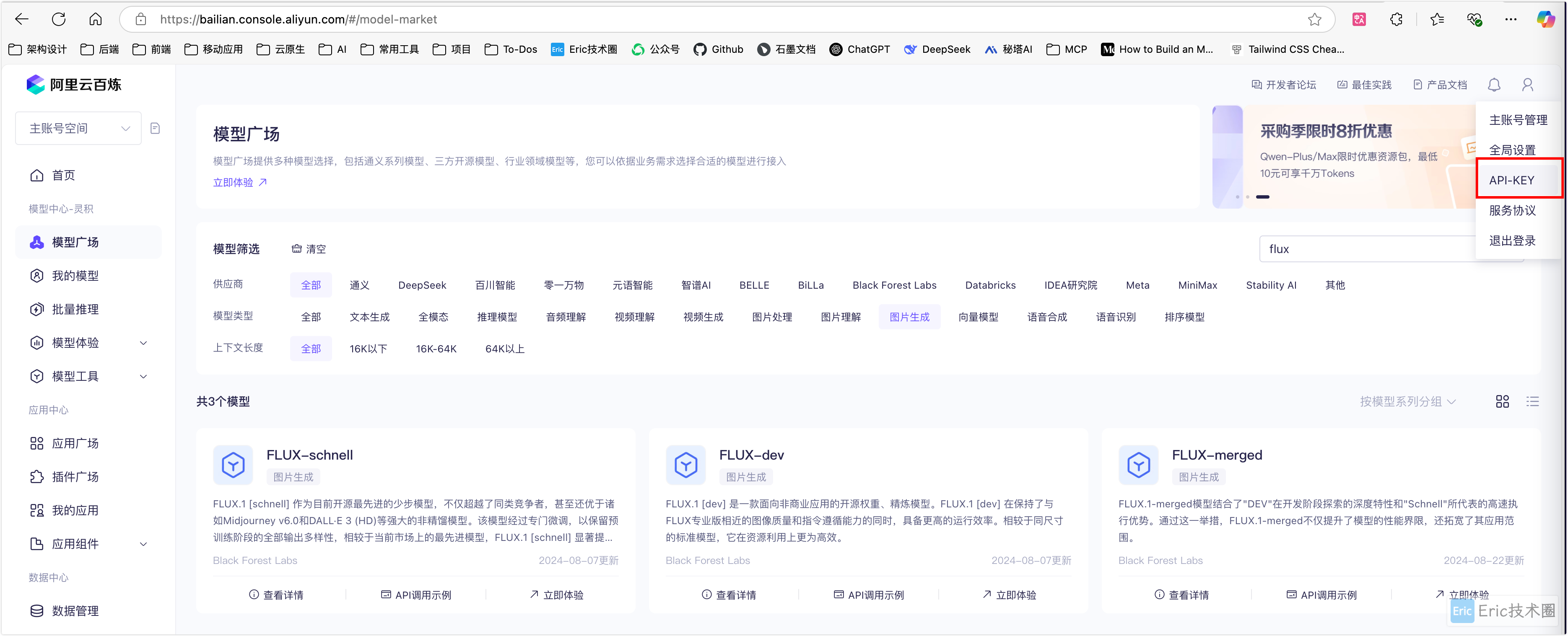
Task: Open 我的模型 in the sidebar
Action: pyautogui.click(x=89, y=275)
